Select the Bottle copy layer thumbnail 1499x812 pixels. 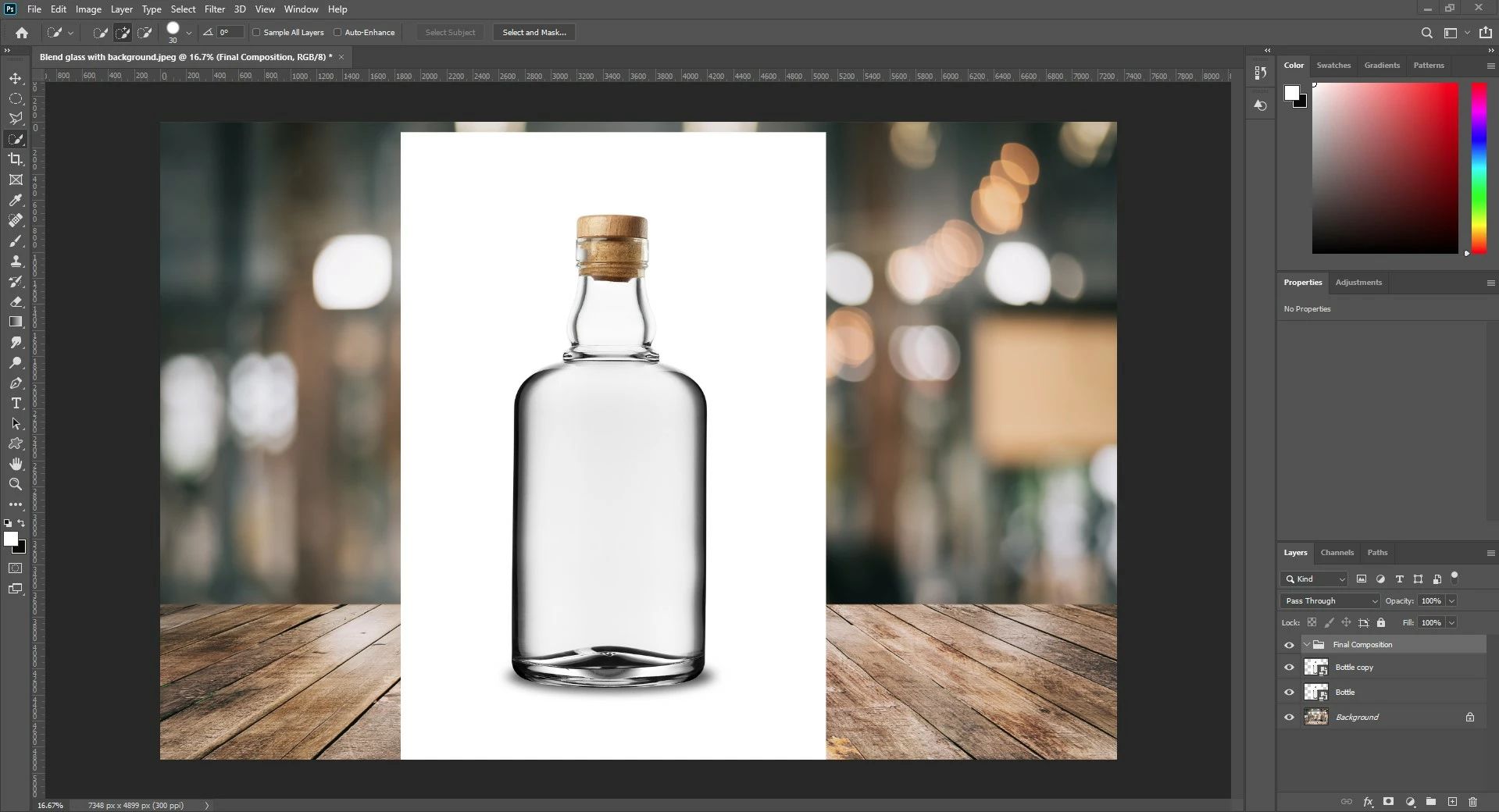tap(1316, 668)
